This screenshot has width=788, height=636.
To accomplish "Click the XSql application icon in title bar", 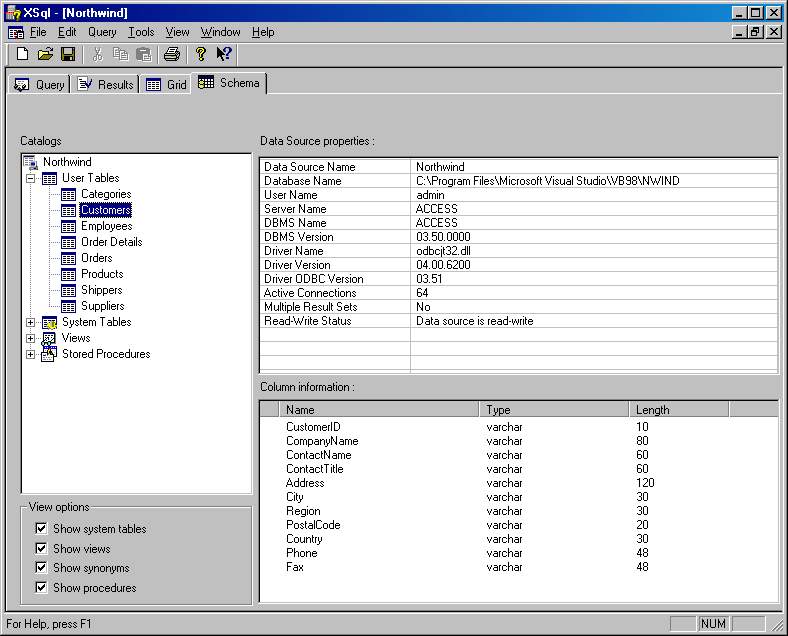I will tap(13, 13).
